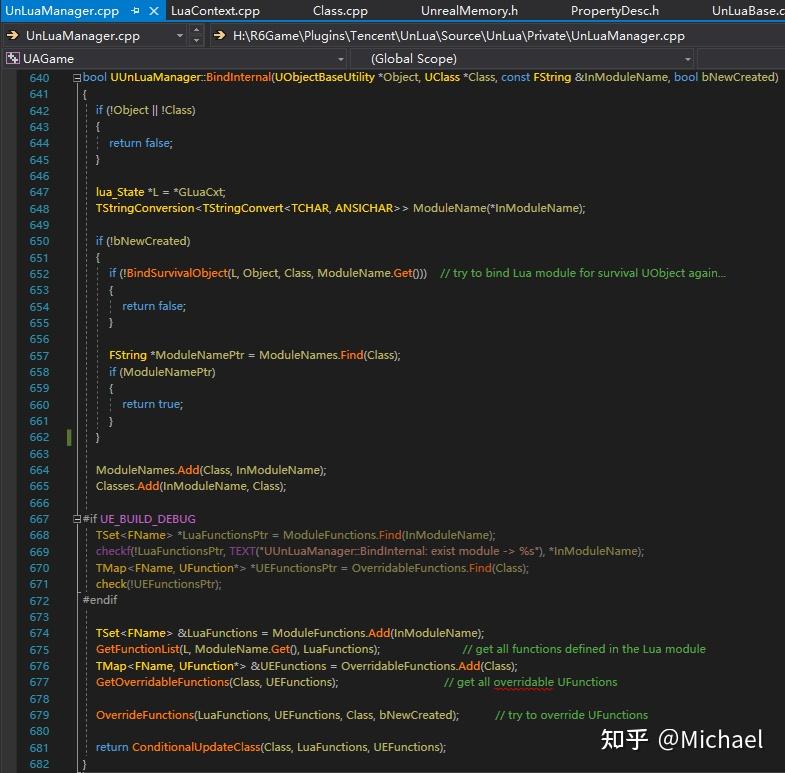Click 'UE_BUILD_DEBUG' macro on line 667

(x=148, y=519)
